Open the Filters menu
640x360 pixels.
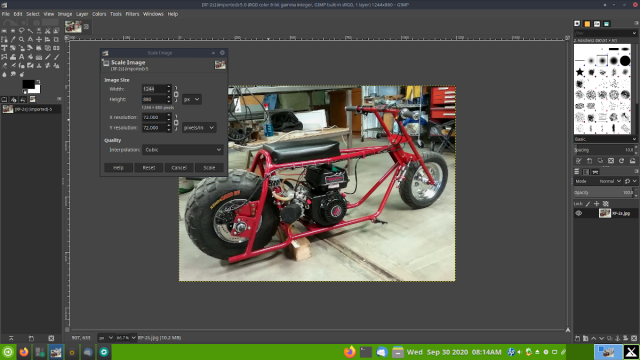(132, 14)
